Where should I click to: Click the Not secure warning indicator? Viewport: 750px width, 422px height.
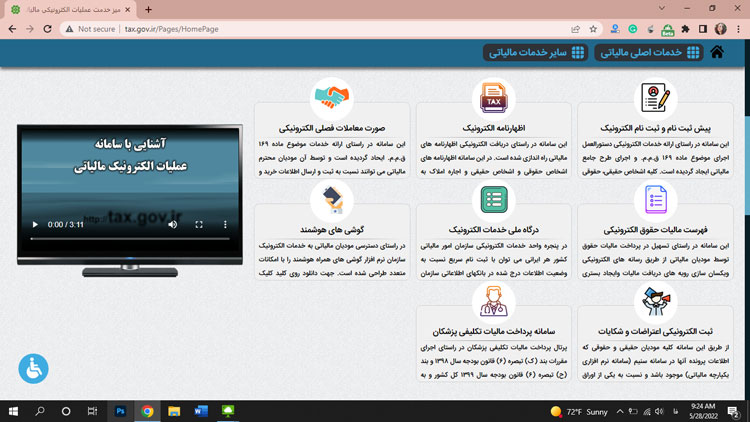(90, 29)
